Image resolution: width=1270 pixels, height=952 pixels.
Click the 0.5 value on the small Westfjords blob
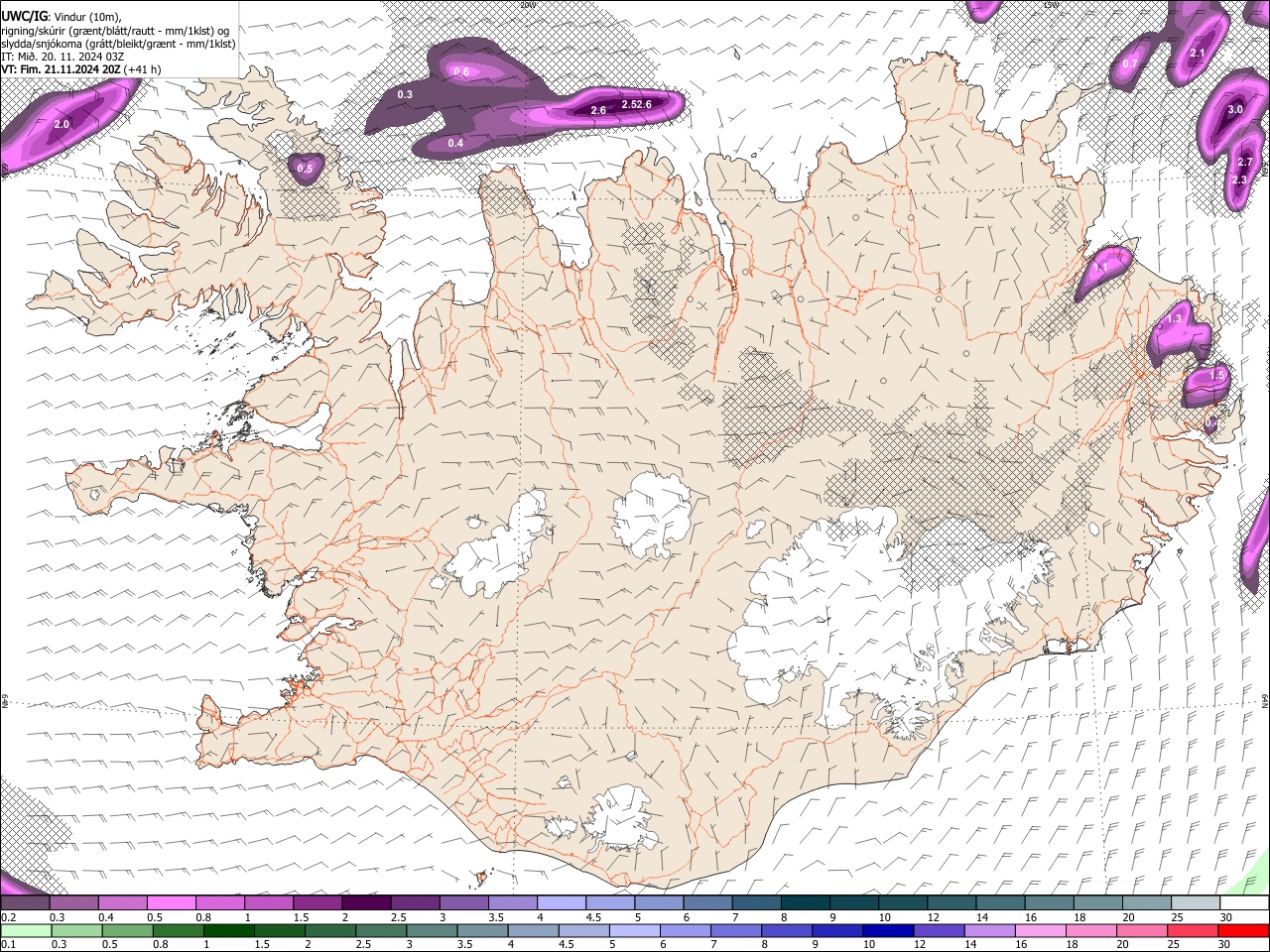(x=305, y=169)
